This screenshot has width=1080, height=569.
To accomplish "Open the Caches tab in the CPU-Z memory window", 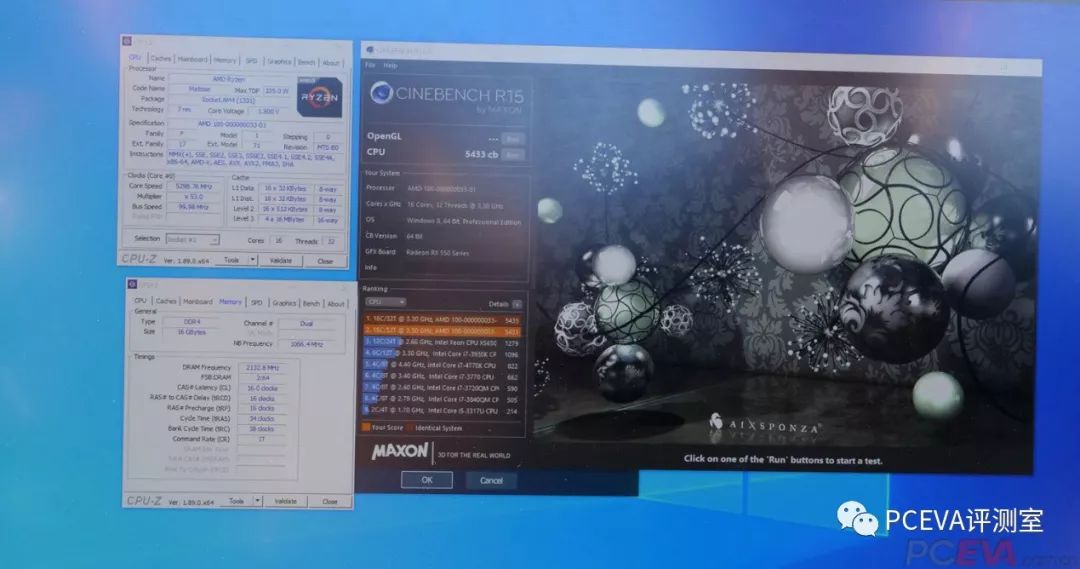I will click(166, 301).
